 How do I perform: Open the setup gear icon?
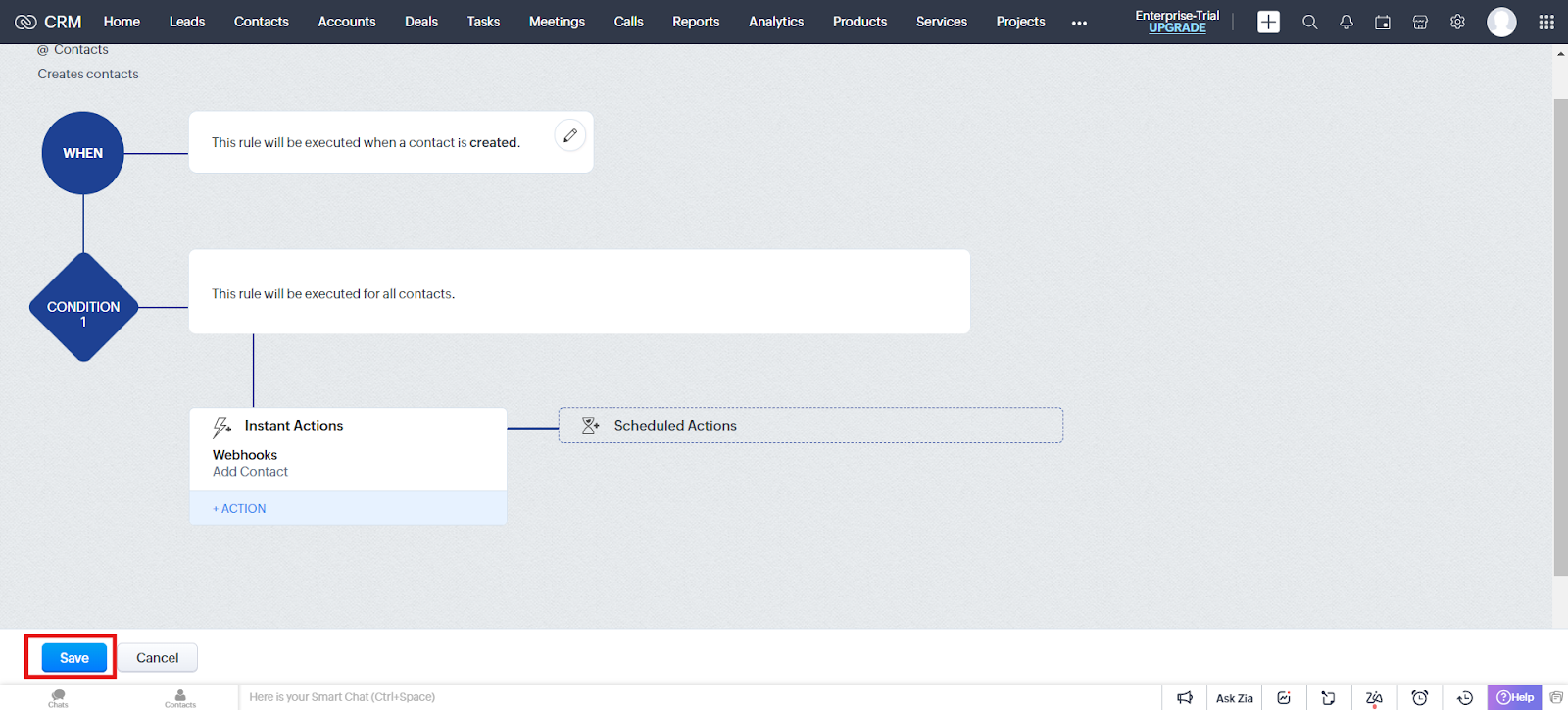point(1457,22)
